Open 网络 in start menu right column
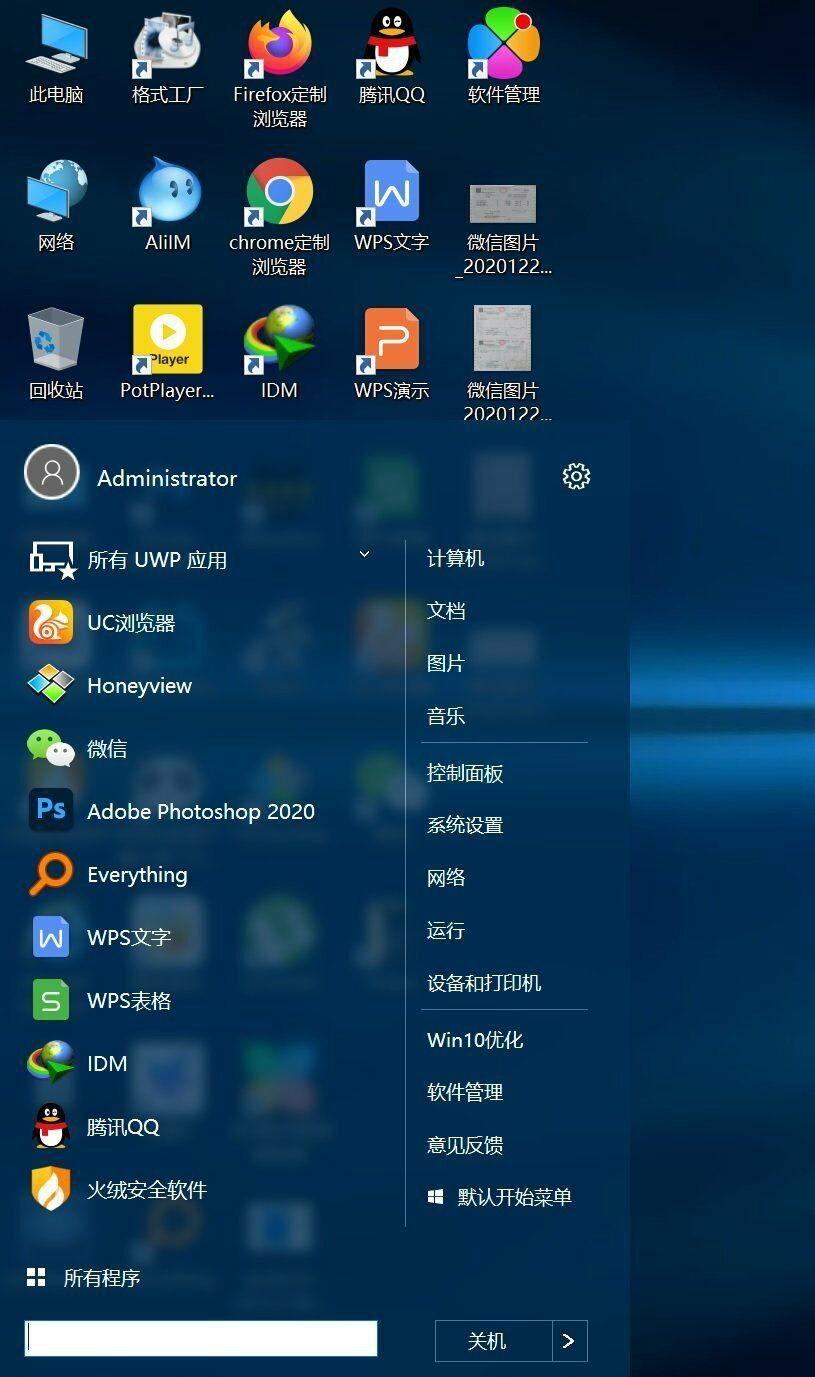This screenshot has width=815, height=1377. (x=446, y=878)
